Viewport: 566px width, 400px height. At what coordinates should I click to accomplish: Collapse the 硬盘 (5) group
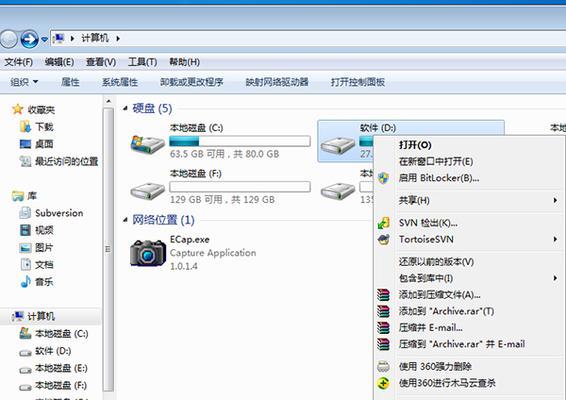click(125, 108)
